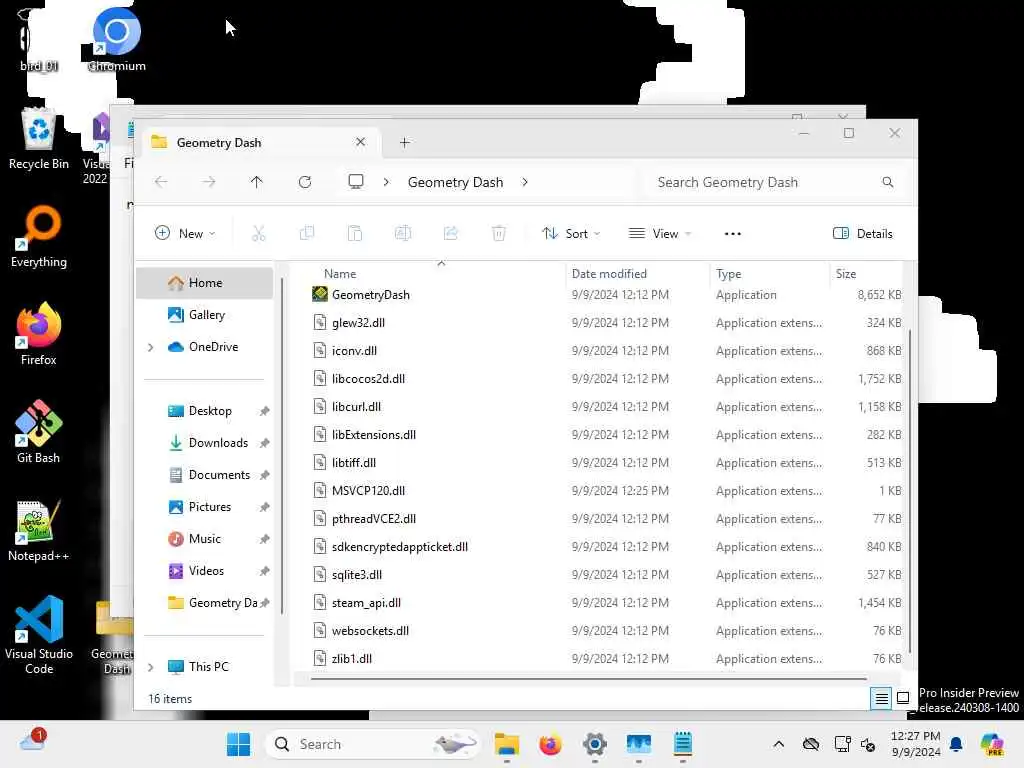Click the search magnifier icon in Explorer

point(888,182)
